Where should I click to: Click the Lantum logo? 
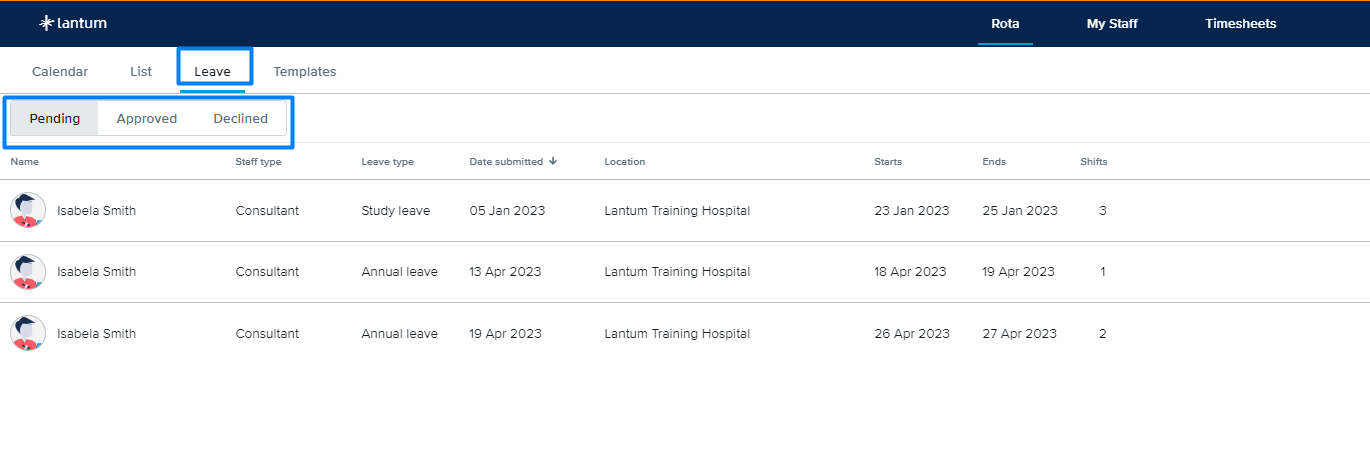pyautogui.click(x=73, y=23)
